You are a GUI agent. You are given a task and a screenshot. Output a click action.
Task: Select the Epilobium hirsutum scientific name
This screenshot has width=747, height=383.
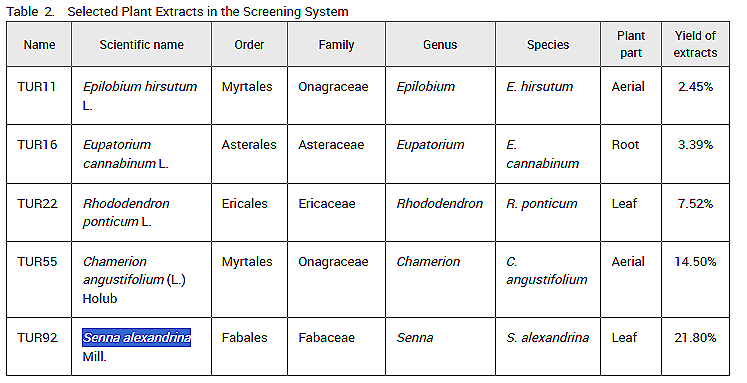(140, 96)
